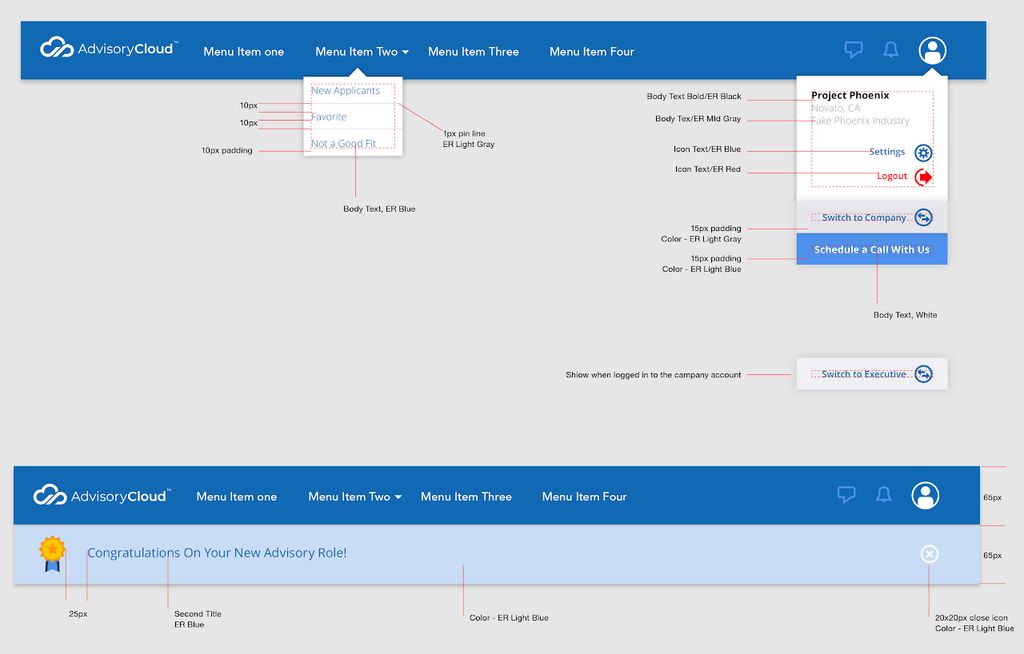Open the chat icon in the lower navigation bar
This screenshot has width=1024, height=654.
pyautogui.click(x=847, y=495)
